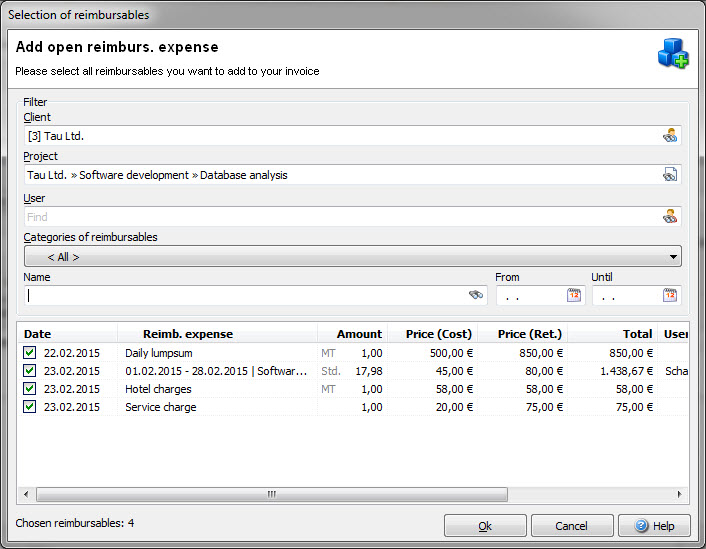Open the From date calendar picker
This screenshot has width=706, height=549.
pyautogui.click(x=574, y=295)
